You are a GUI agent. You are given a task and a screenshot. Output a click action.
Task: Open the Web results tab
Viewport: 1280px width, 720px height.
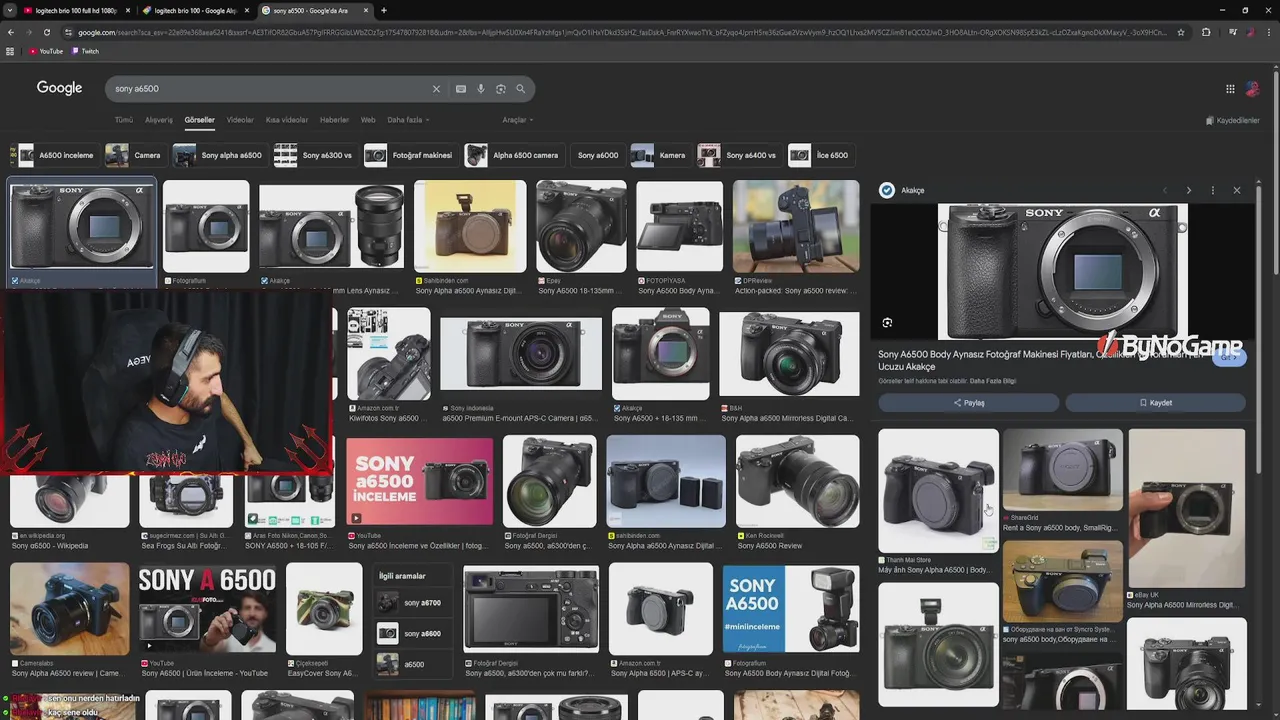point(368,120)
